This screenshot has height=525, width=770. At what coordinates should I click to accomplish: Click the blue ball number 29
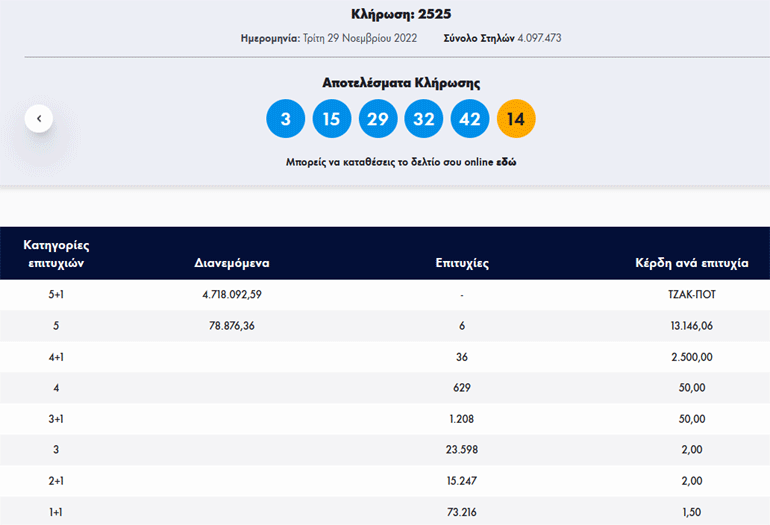(378, 119)
